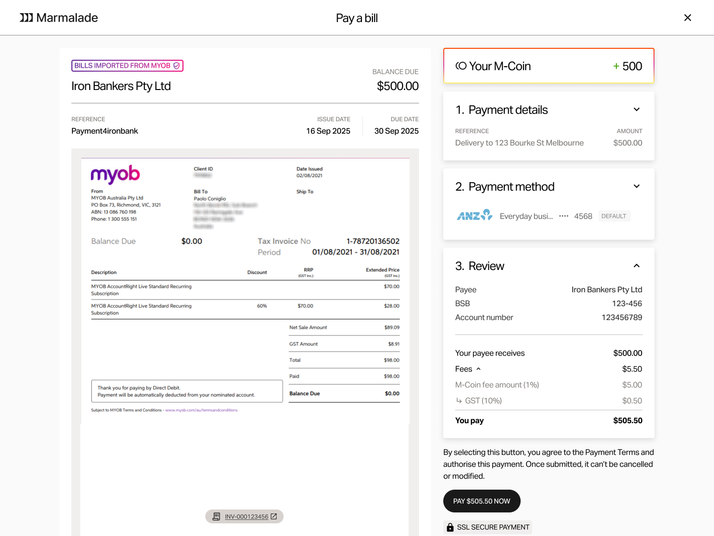Click the BSB value 123-456
This screenshot has width=714, height=536.
coord(627,304)
